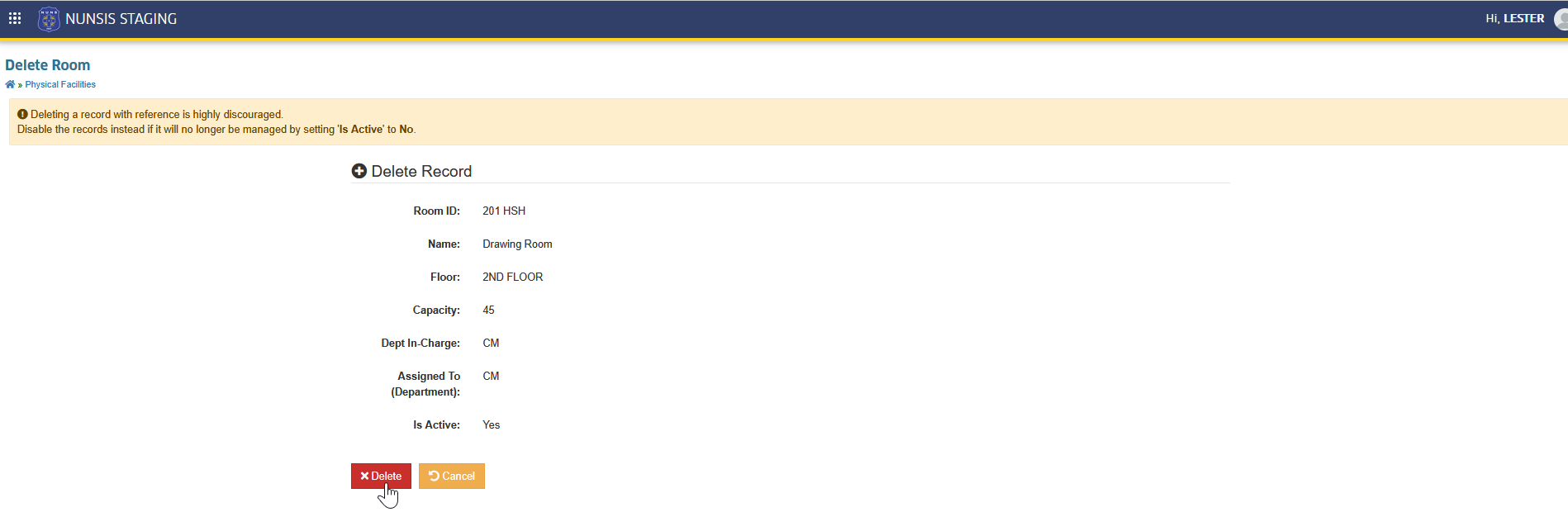Click the red Delete button
Image resolution: width=1568 pixels, height=531 pixels.
coord(381,476)
